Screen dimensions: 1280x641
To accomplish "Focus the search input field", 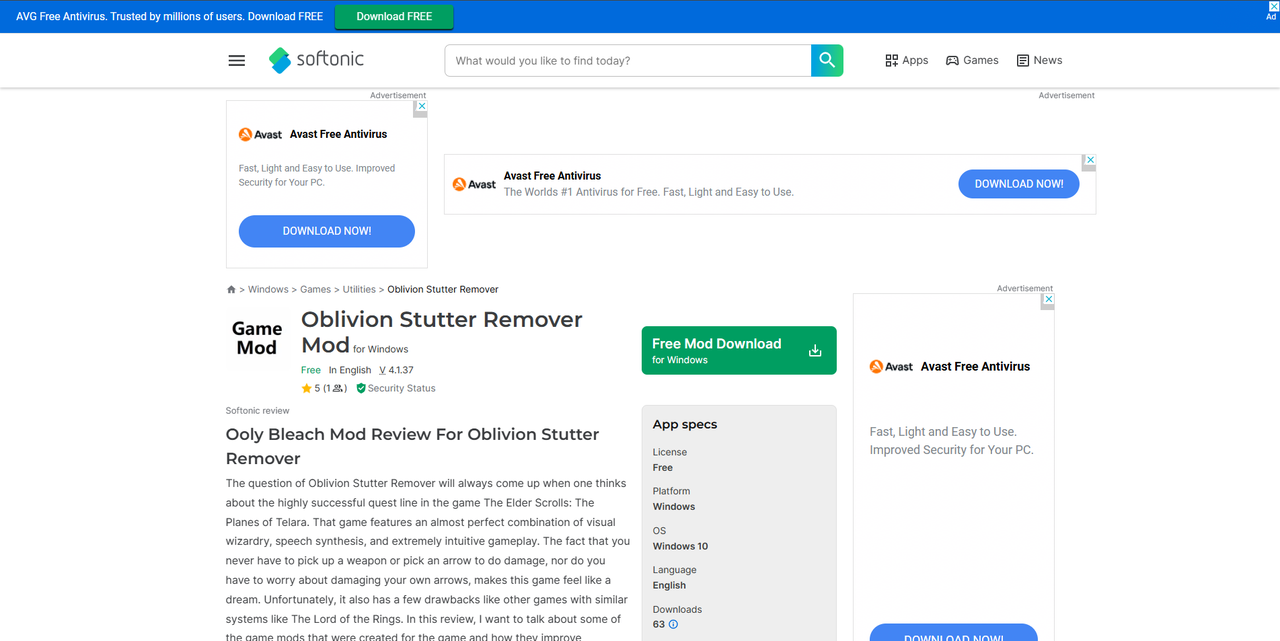I will 628,60.
